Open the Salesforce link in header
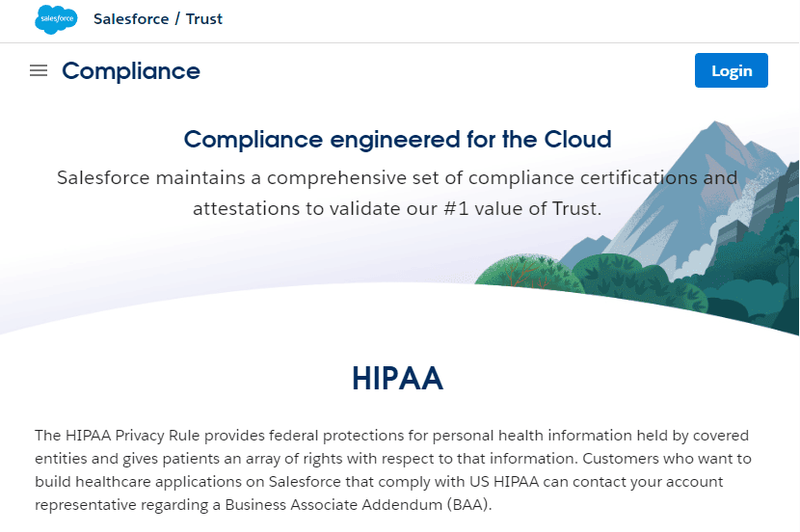 point(131,19)
